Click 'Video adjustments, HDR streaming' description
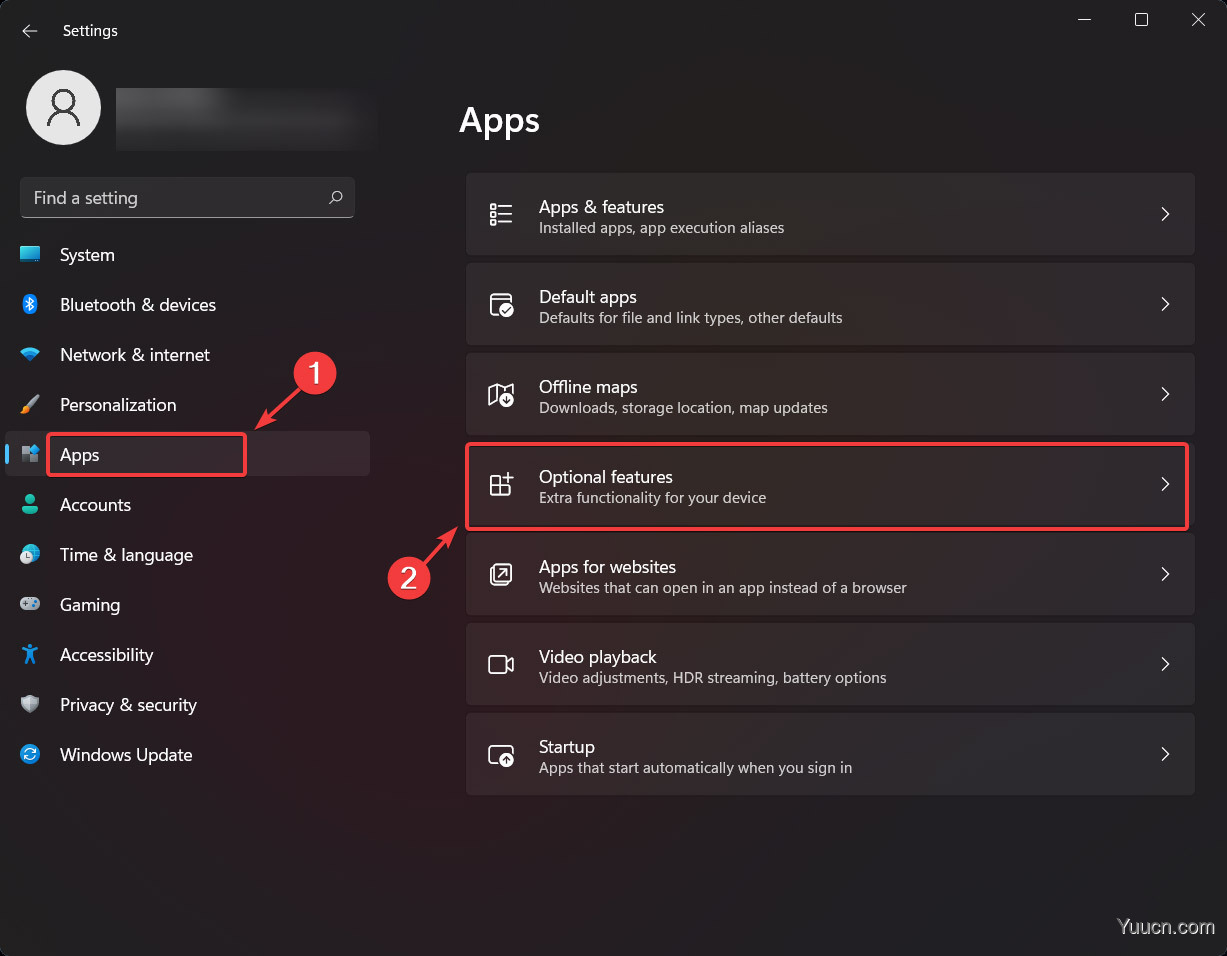Image resolution: width=1227 pixels, height=956 pixels. click(713, 678)
